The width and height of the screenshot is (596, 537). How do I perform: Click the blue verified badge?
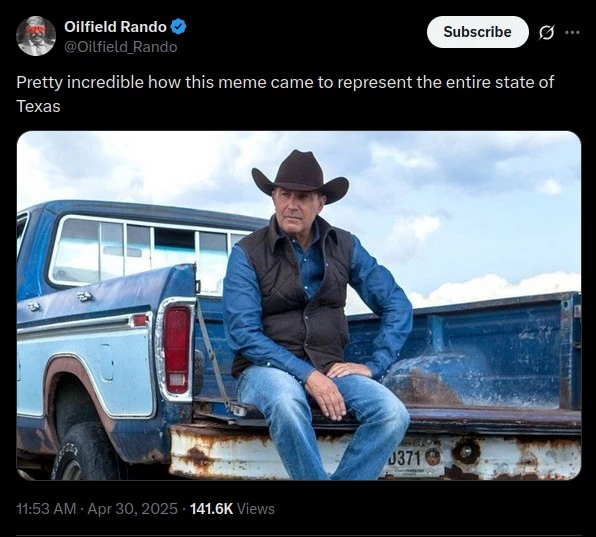point(179,27)
